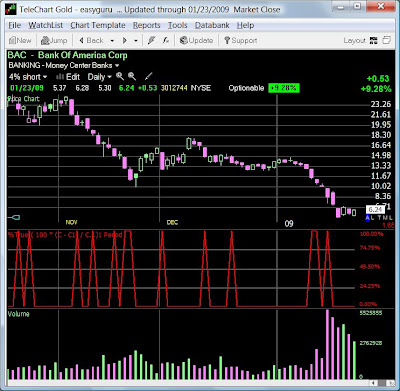Open the Chart Template menu

click(98, 25)
